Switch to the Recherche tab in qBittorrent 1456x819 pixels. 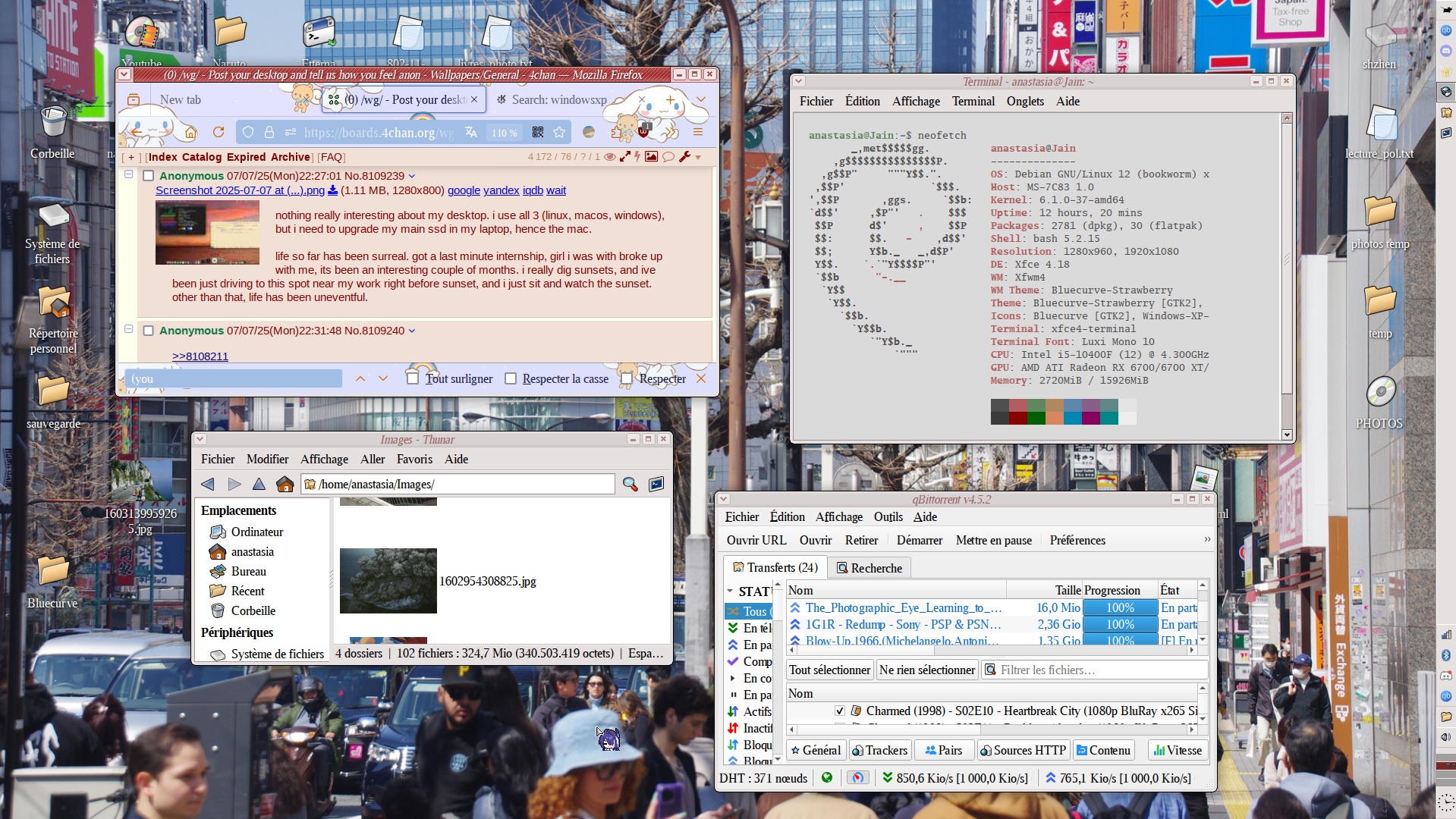(x=869, y=568)
